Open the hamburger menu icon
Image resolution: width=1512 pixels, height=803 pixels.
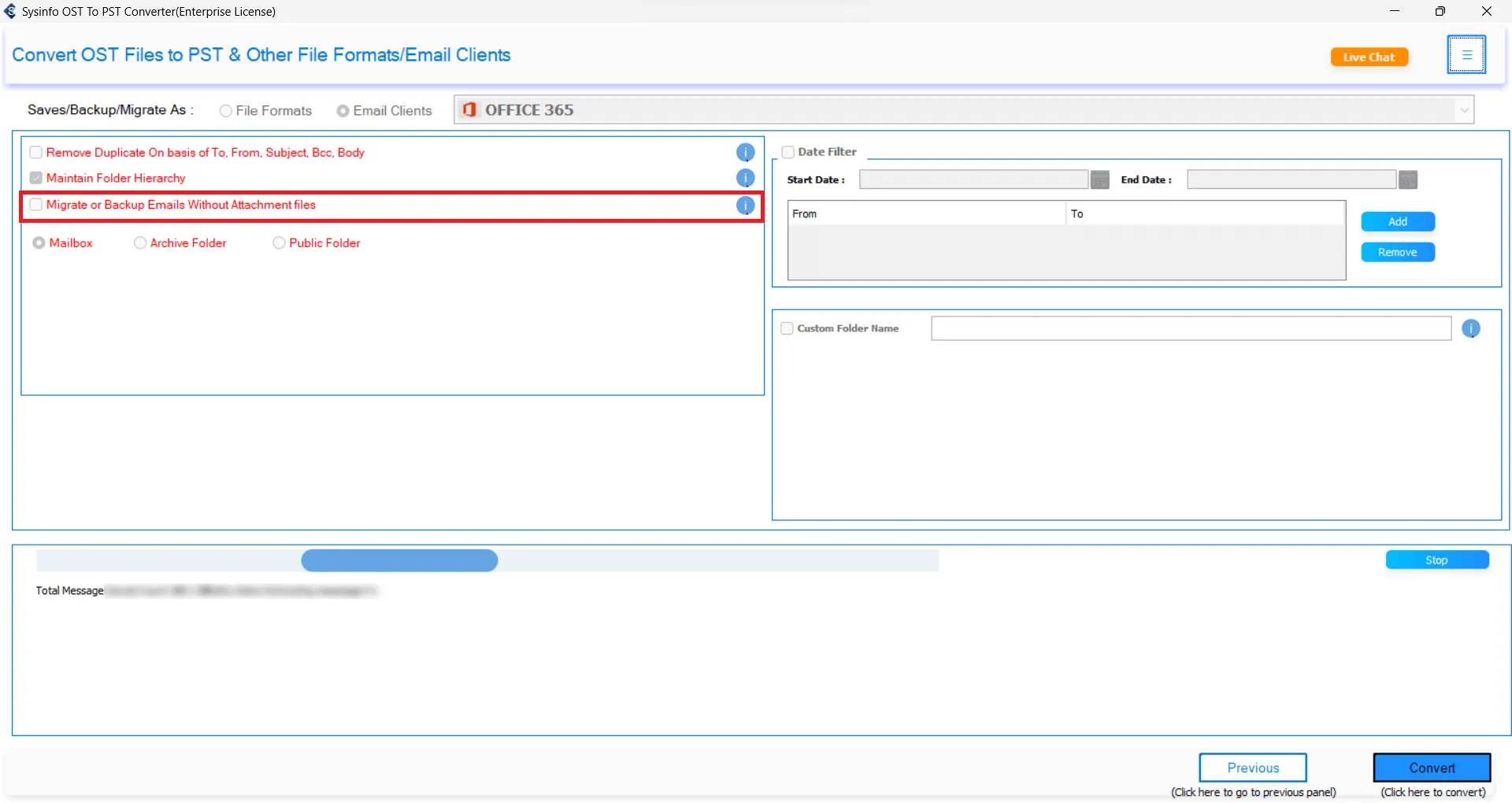point(1466,55)
